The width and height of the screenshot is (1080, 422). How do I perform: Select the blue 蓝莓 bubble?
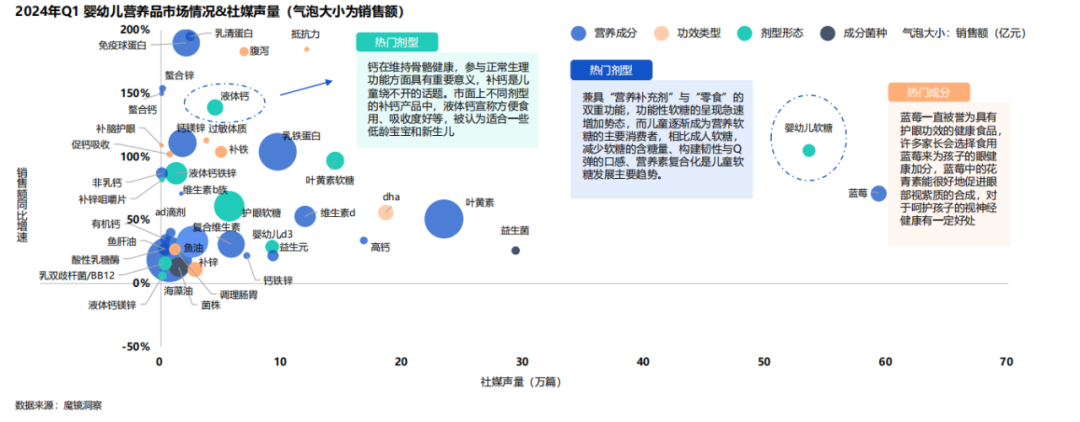878,193
